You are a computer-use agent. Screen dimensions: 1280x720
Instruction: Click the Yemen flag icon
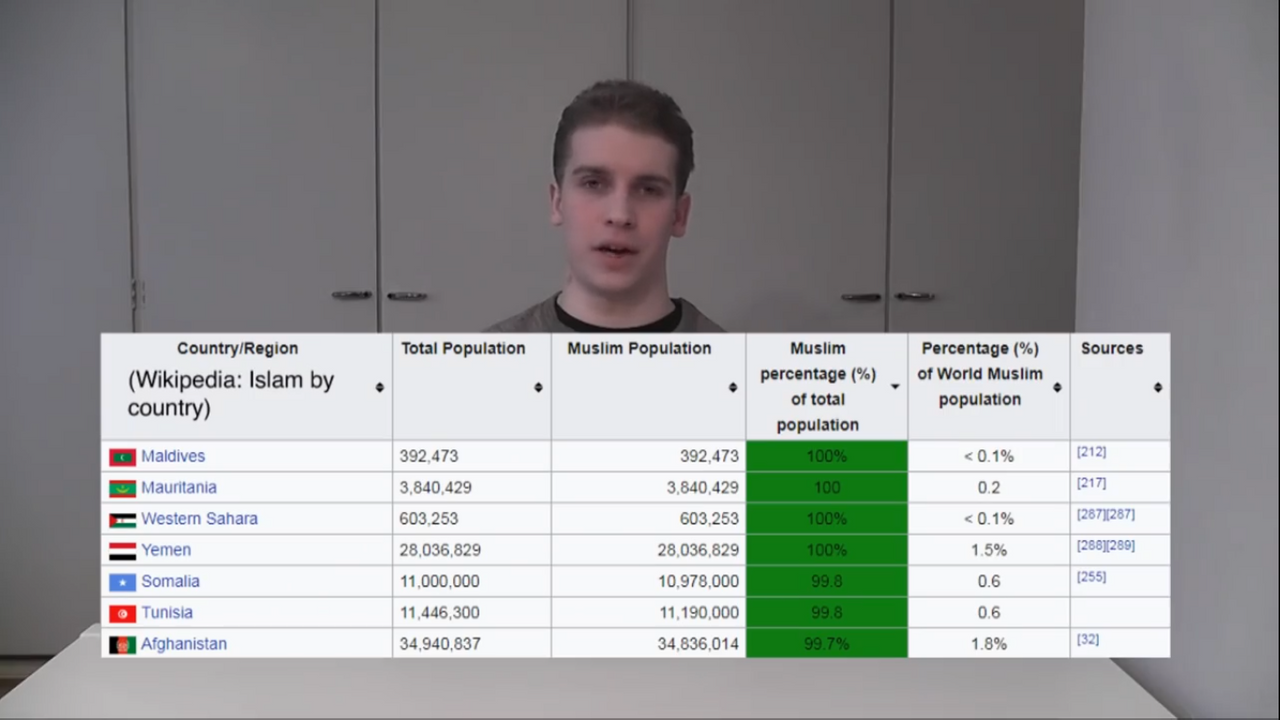click(122, 551)
